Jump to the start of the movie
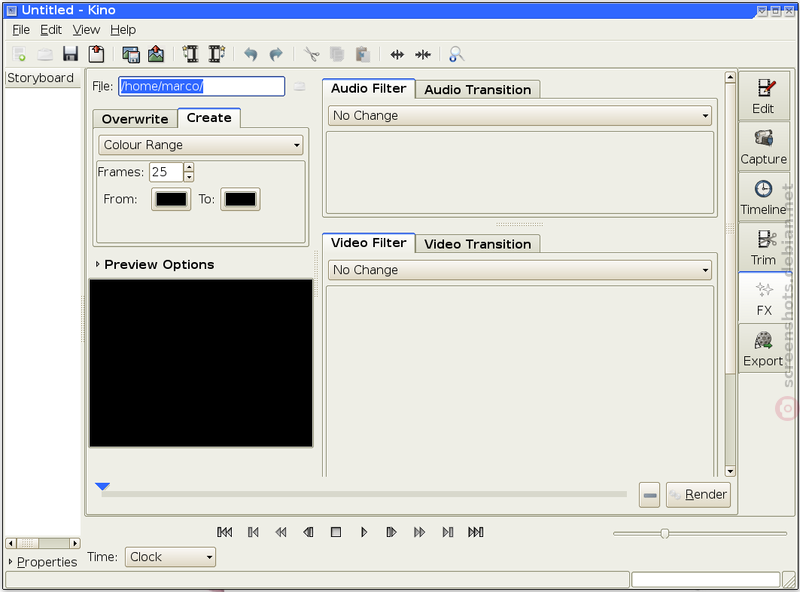800x592 pixels. pos(224,532)
